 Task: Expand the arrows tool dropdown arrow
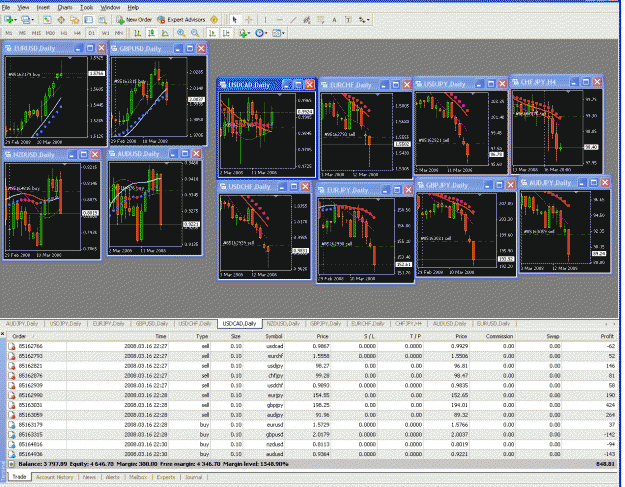[368, 20]
